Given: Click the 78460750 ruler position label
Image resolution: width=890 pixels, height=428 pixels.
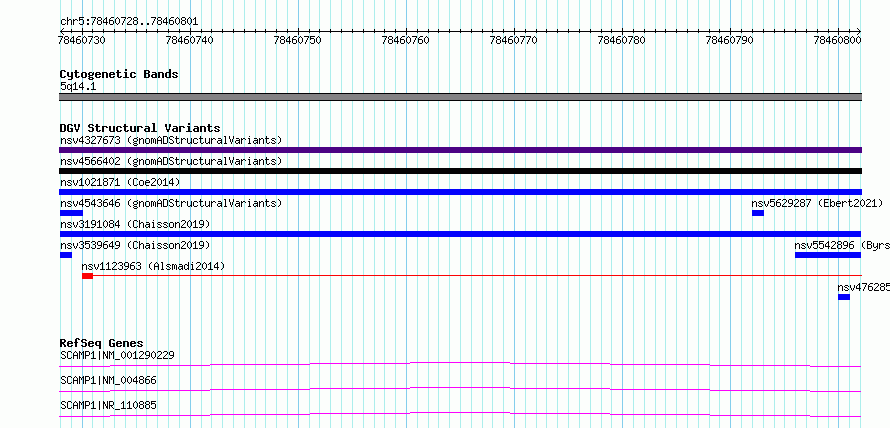Looking at the screenshot, I should pos(298,40).
